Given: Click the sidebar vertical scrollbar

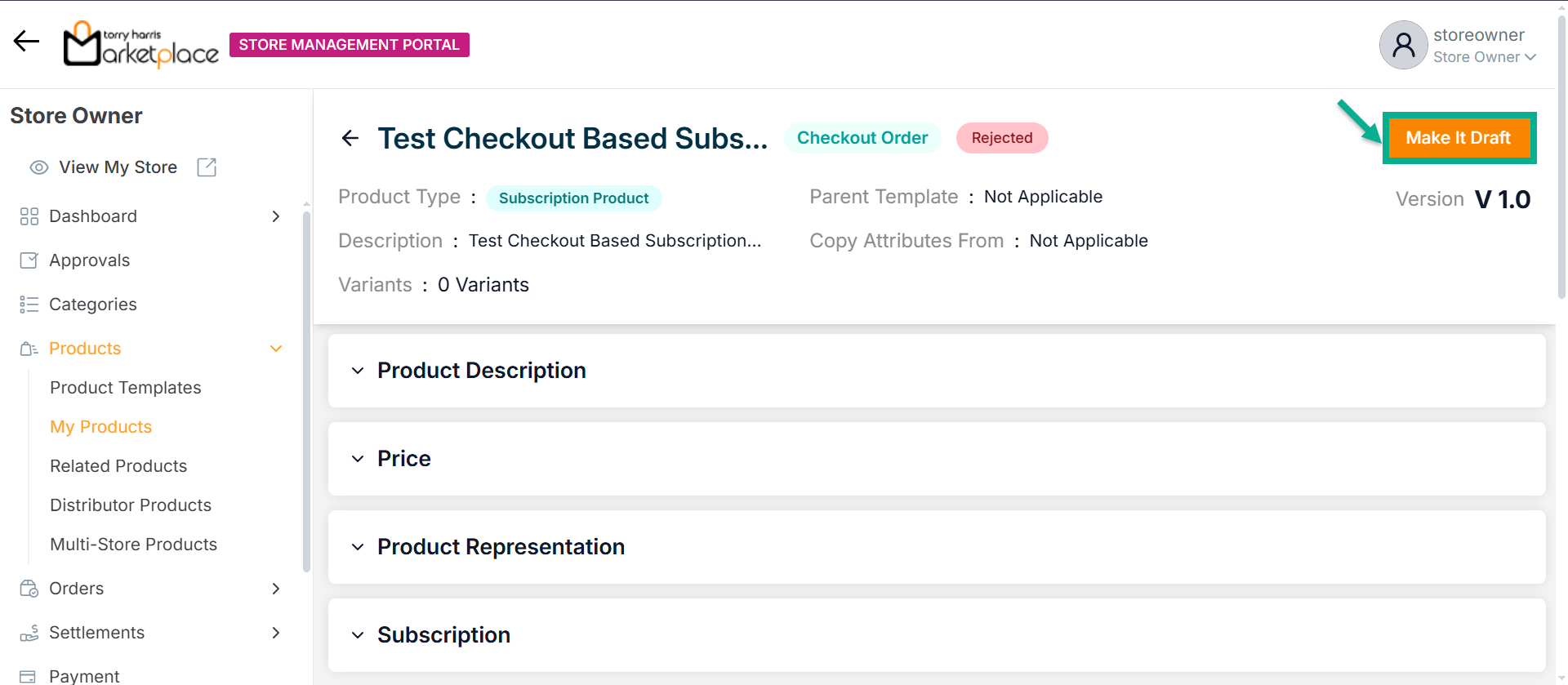Looking at the screenshot, I should pos(306,392).
